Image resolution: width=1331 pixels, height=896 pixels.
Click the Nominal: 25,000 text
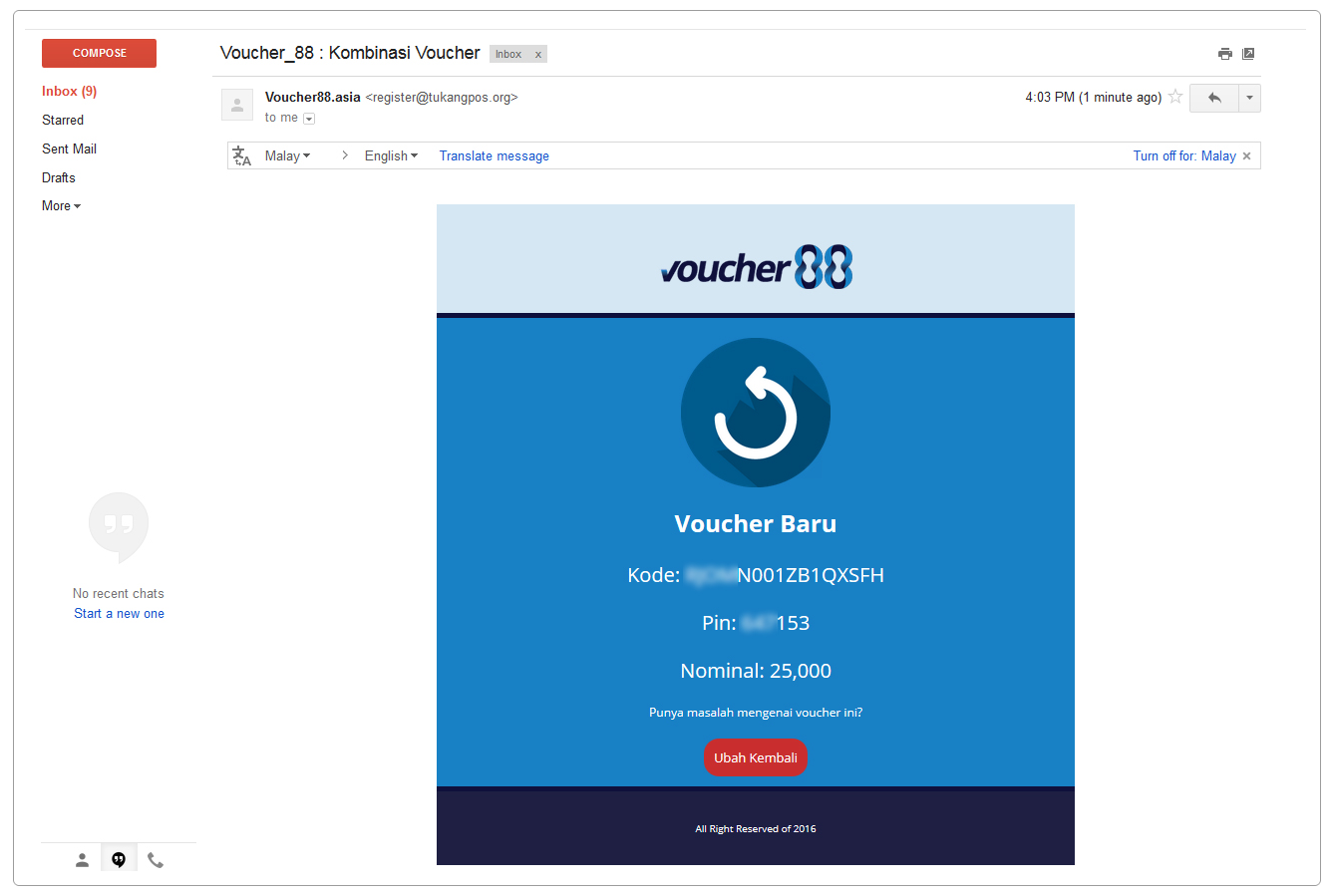tap(756, 671)
